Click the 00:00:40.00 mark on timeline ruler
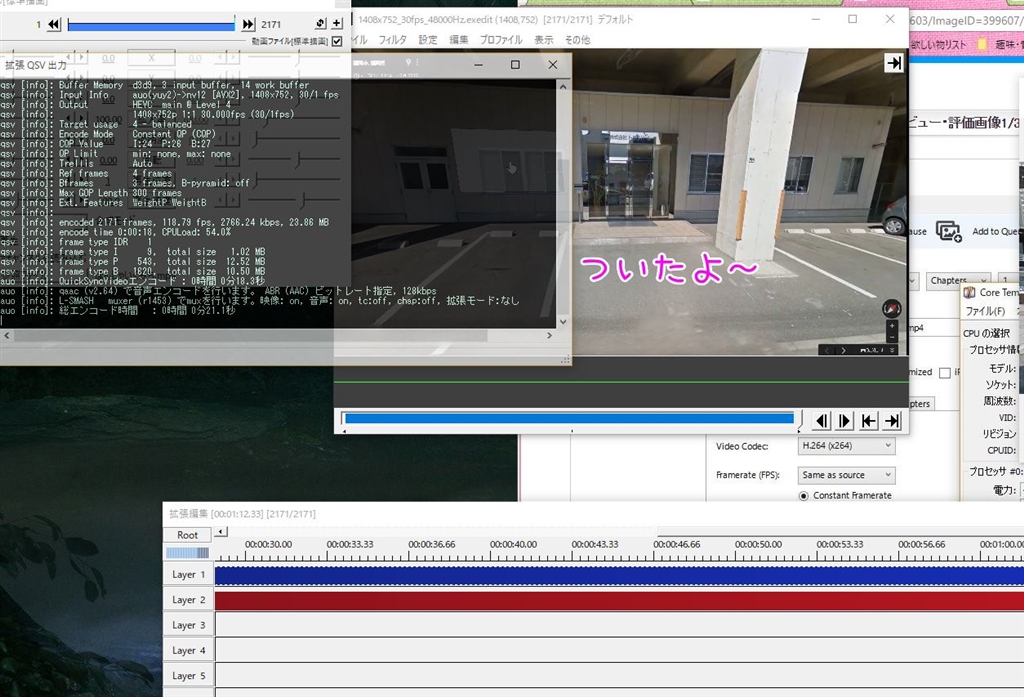The width and height of the screenshot is (1024, 697). [513, 544]
